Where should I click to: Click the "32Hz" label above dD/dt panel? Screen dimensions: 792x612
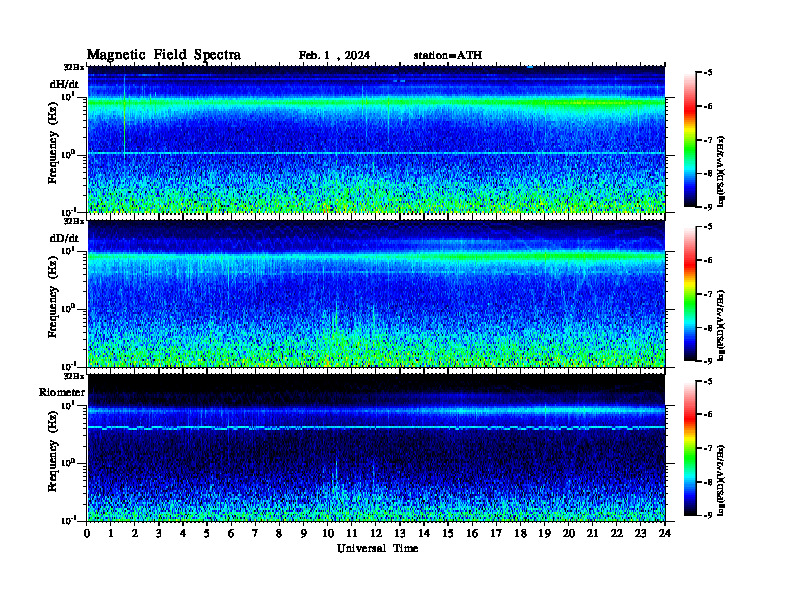click(74, 221)
